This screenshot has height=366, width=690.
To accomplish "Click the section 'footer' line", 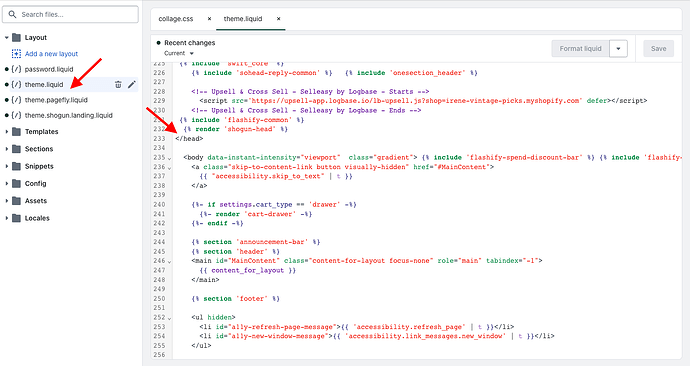I will coord(235,299).
